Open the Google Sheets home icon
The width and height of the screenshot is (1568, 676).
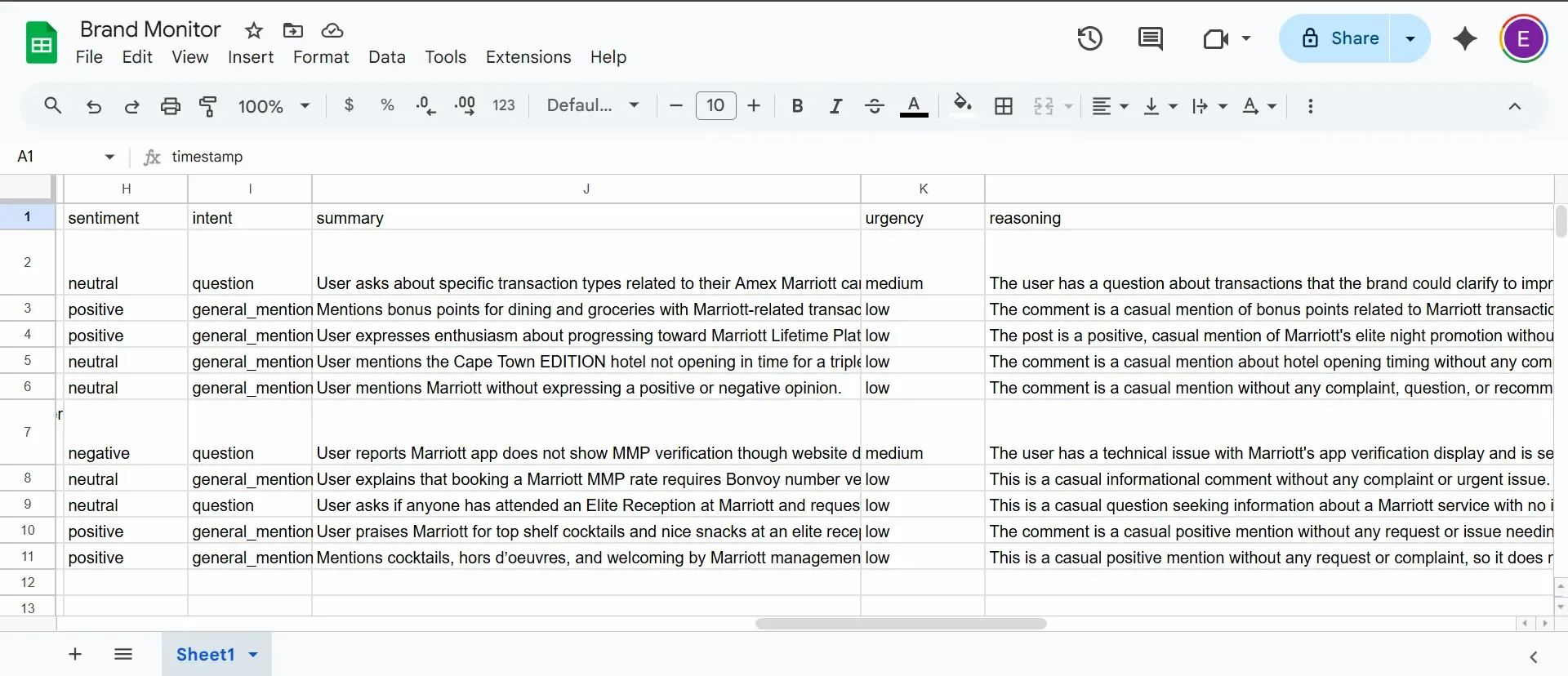pyautogui.click(x=42, y=42)
